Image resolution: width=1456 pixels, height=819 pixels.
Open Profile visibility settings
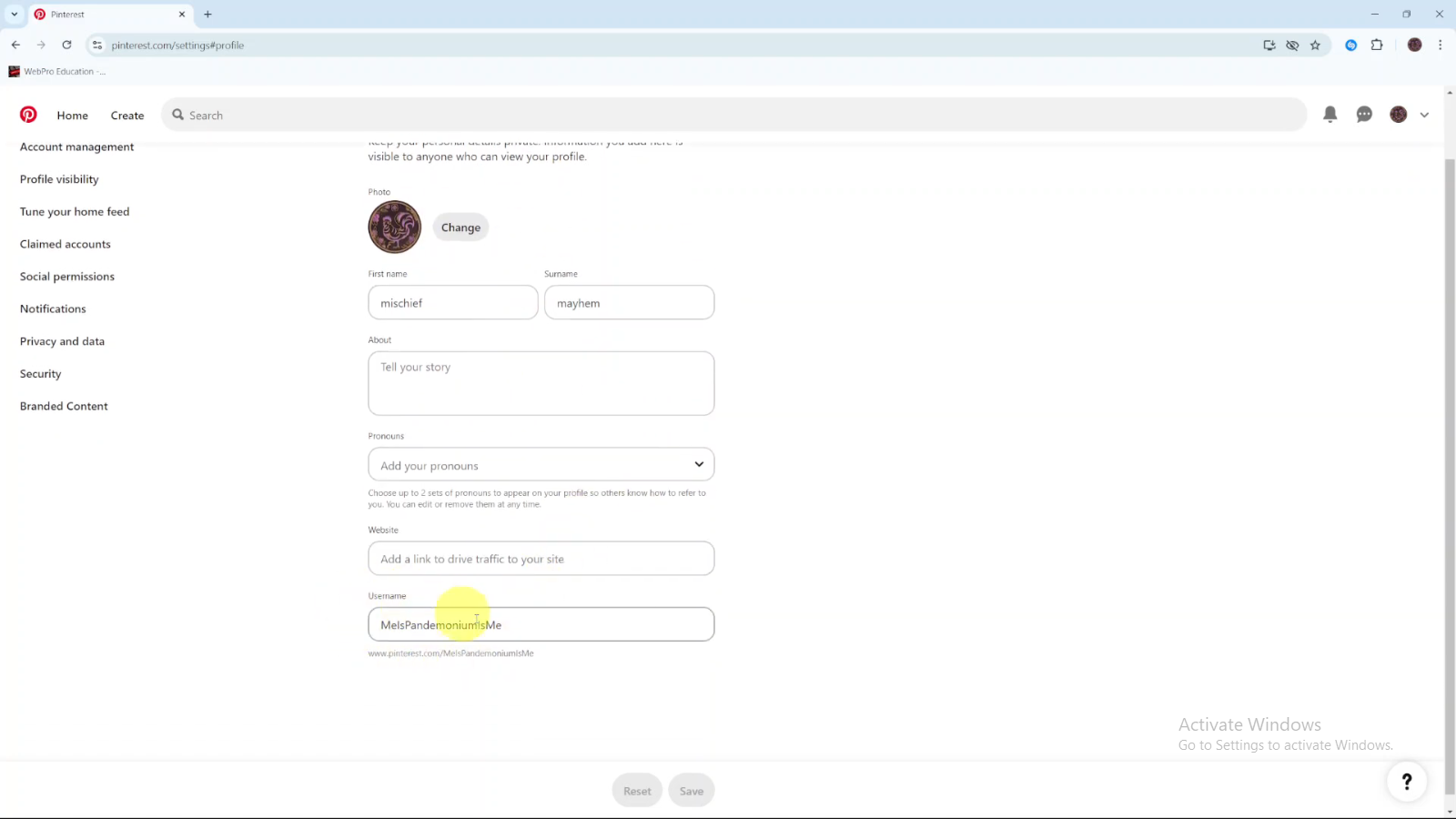point(59,179)
